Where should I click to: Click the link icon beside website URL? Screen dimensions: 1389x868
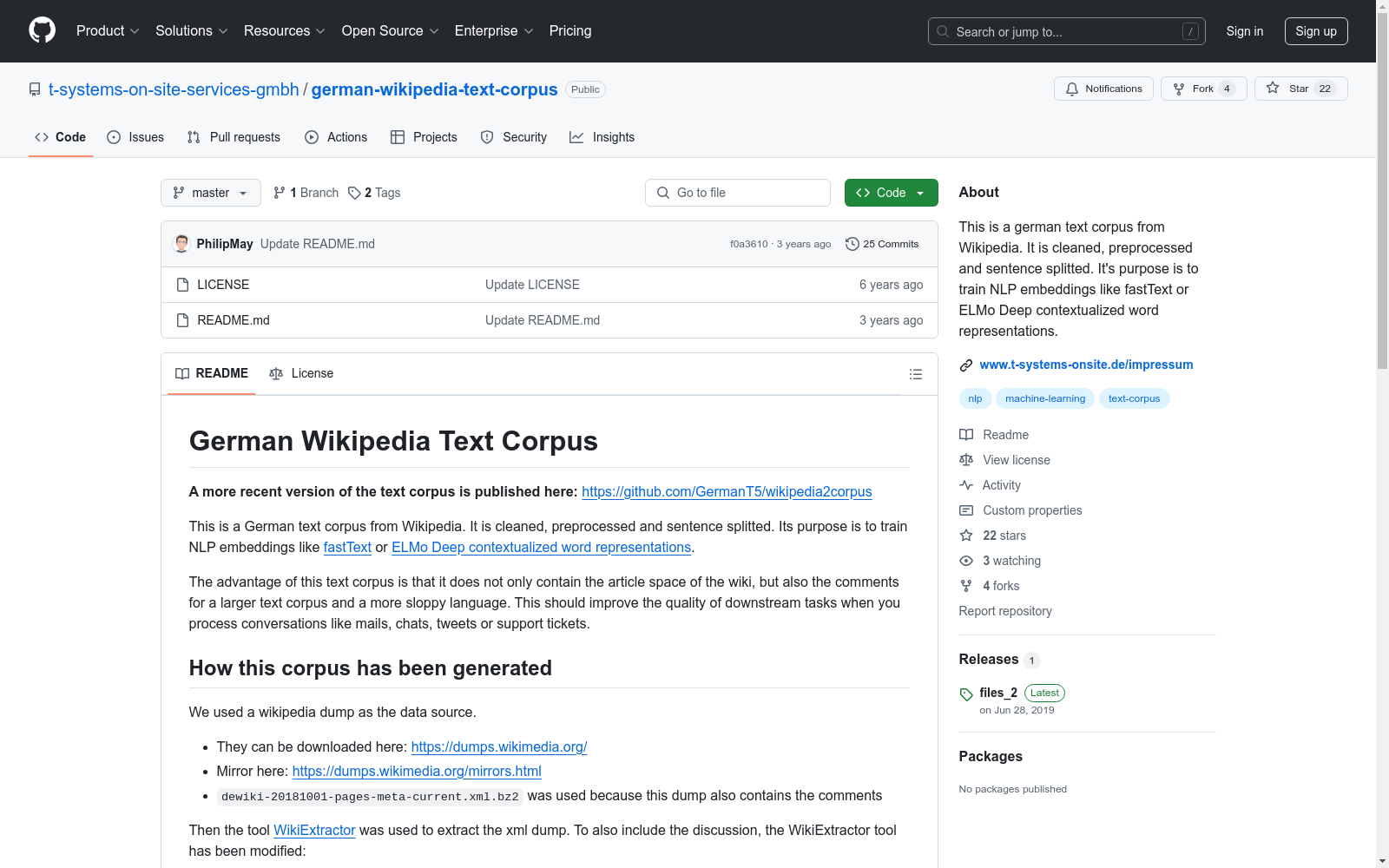pos(966,365)
